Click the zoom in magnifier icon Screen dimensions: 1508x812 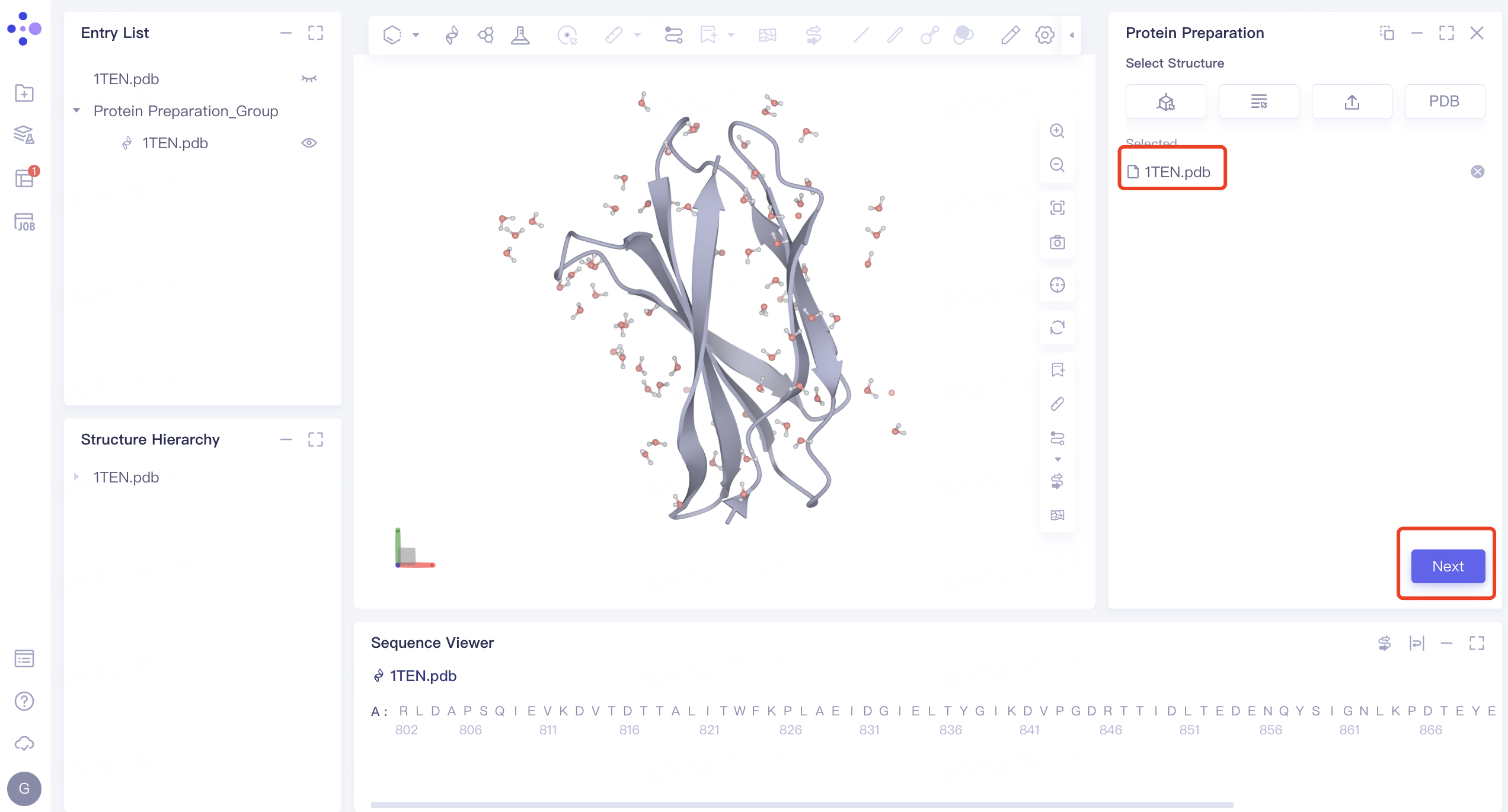[1057, 131]
